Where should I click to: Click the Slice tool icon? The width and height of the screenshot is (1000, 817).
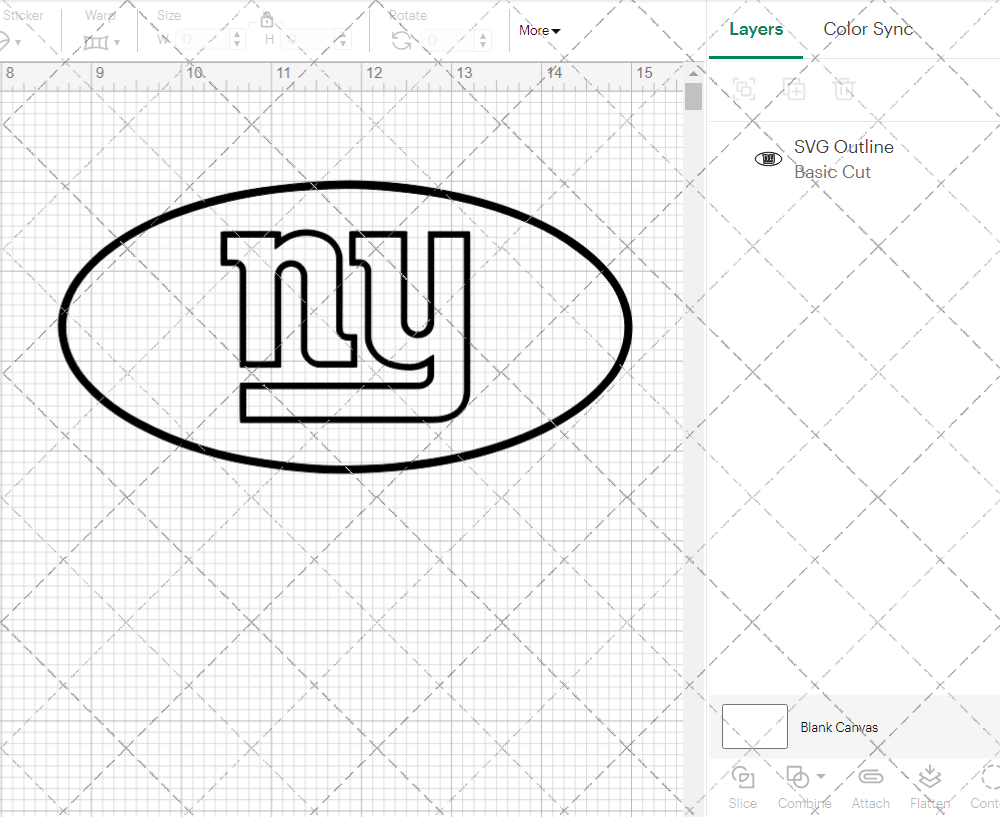tap(743, 777)
